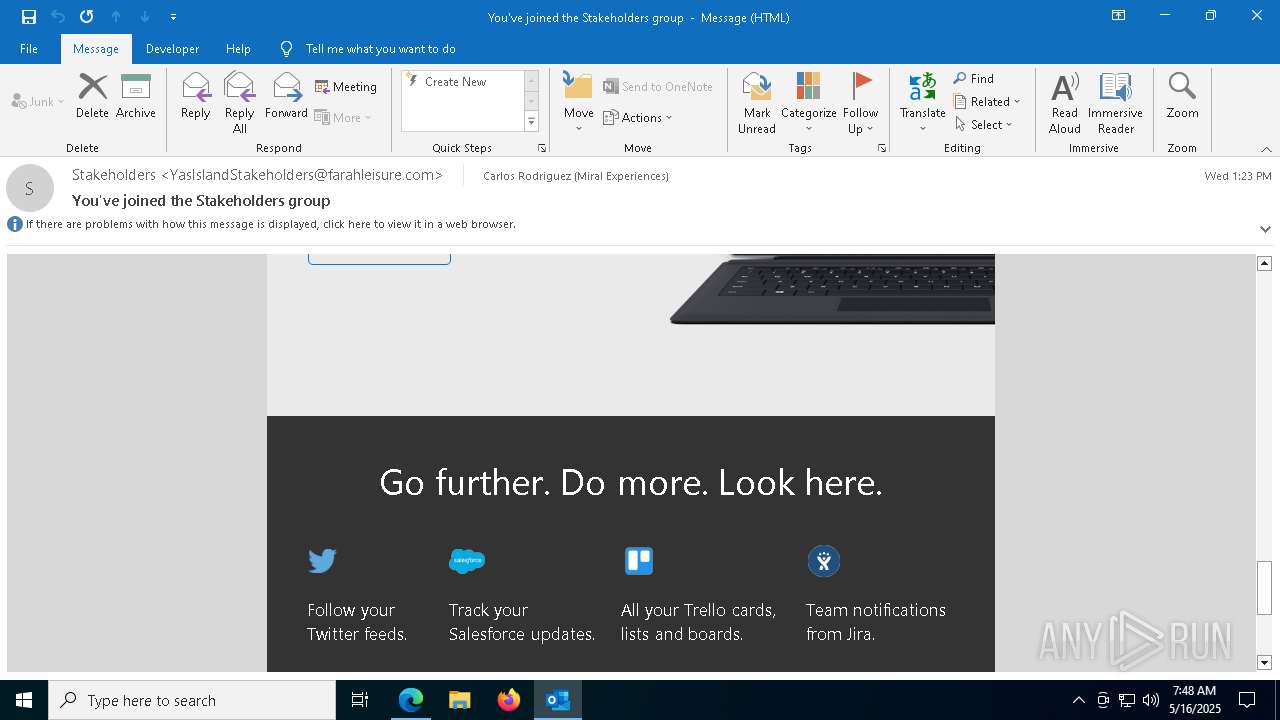Open the Junk dropdown
Screen dimensions: 1280x720
click(38, 101)
